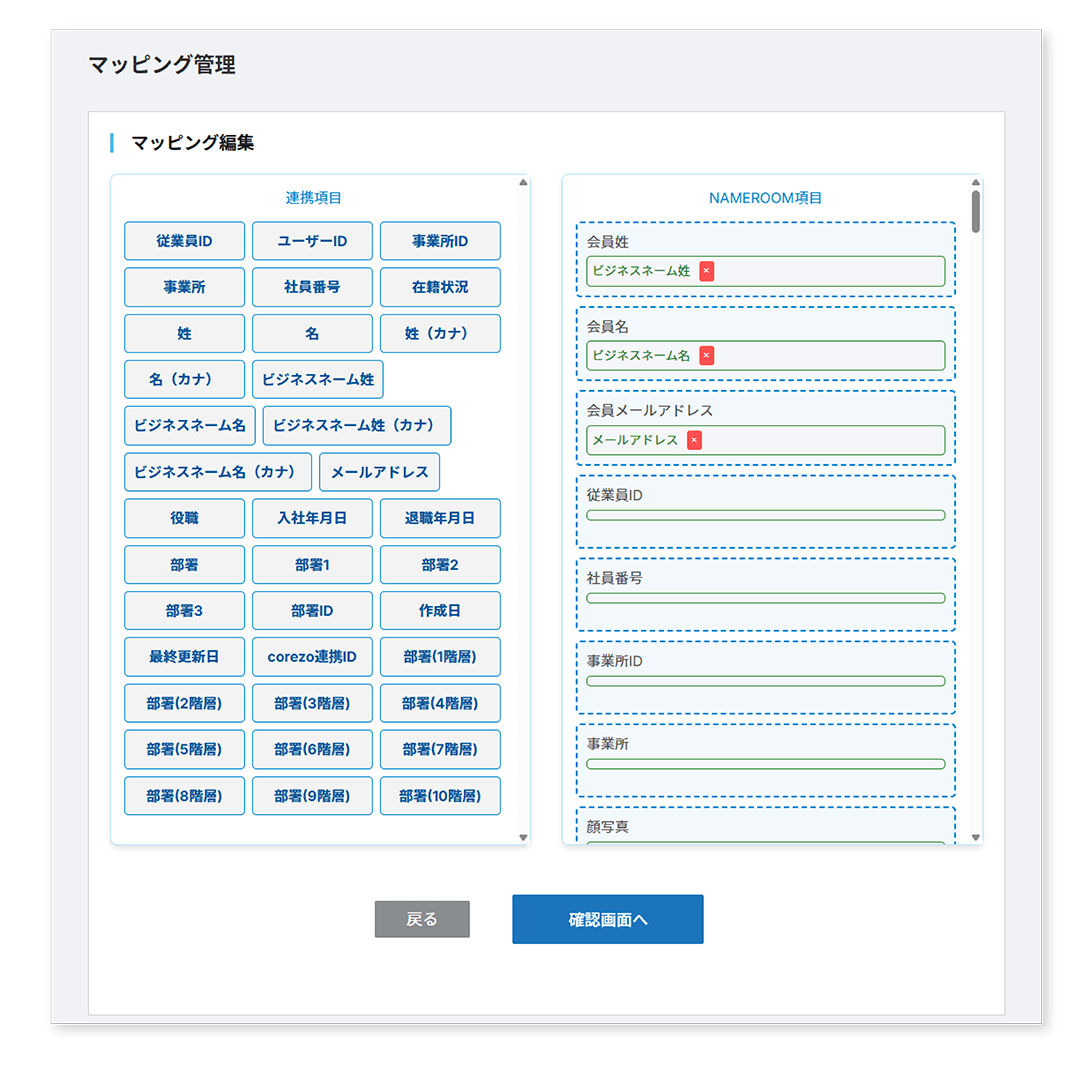Viewport: 1092px width, 1080px height.
Task: Click the 役職 chip
Action: coord(184,518)
